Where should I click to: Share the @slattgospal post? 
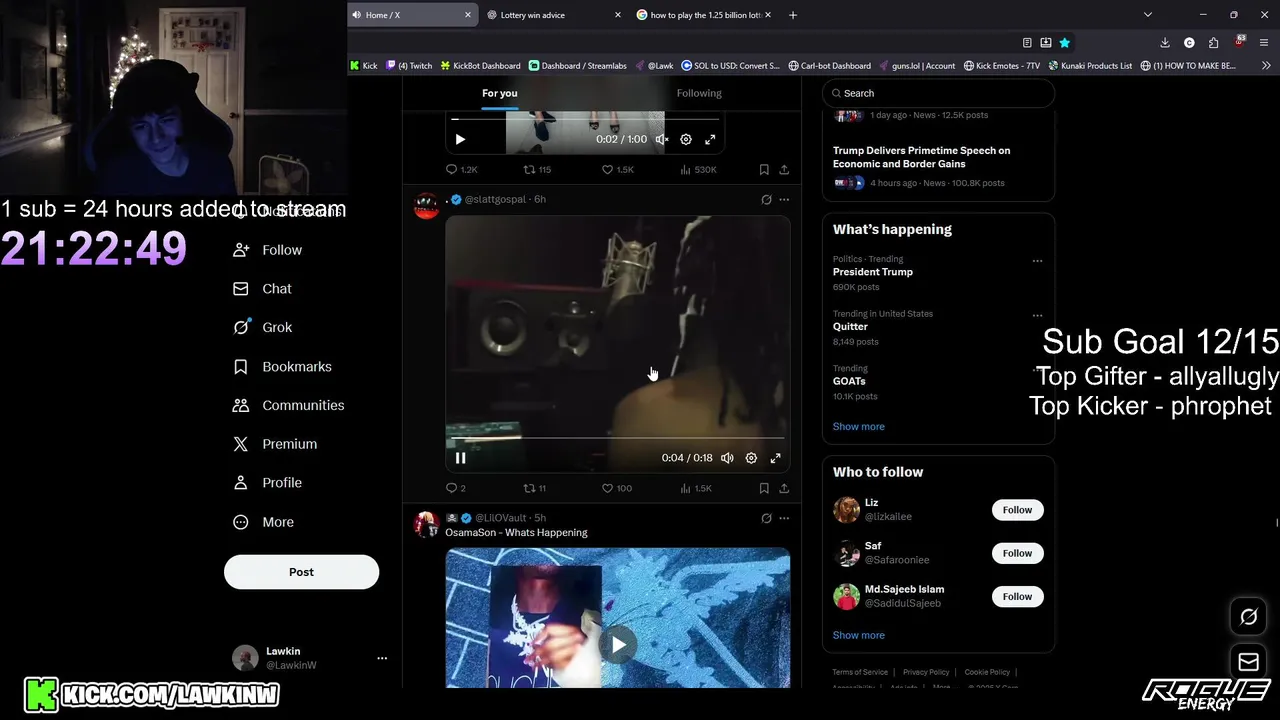click(784, 488)
